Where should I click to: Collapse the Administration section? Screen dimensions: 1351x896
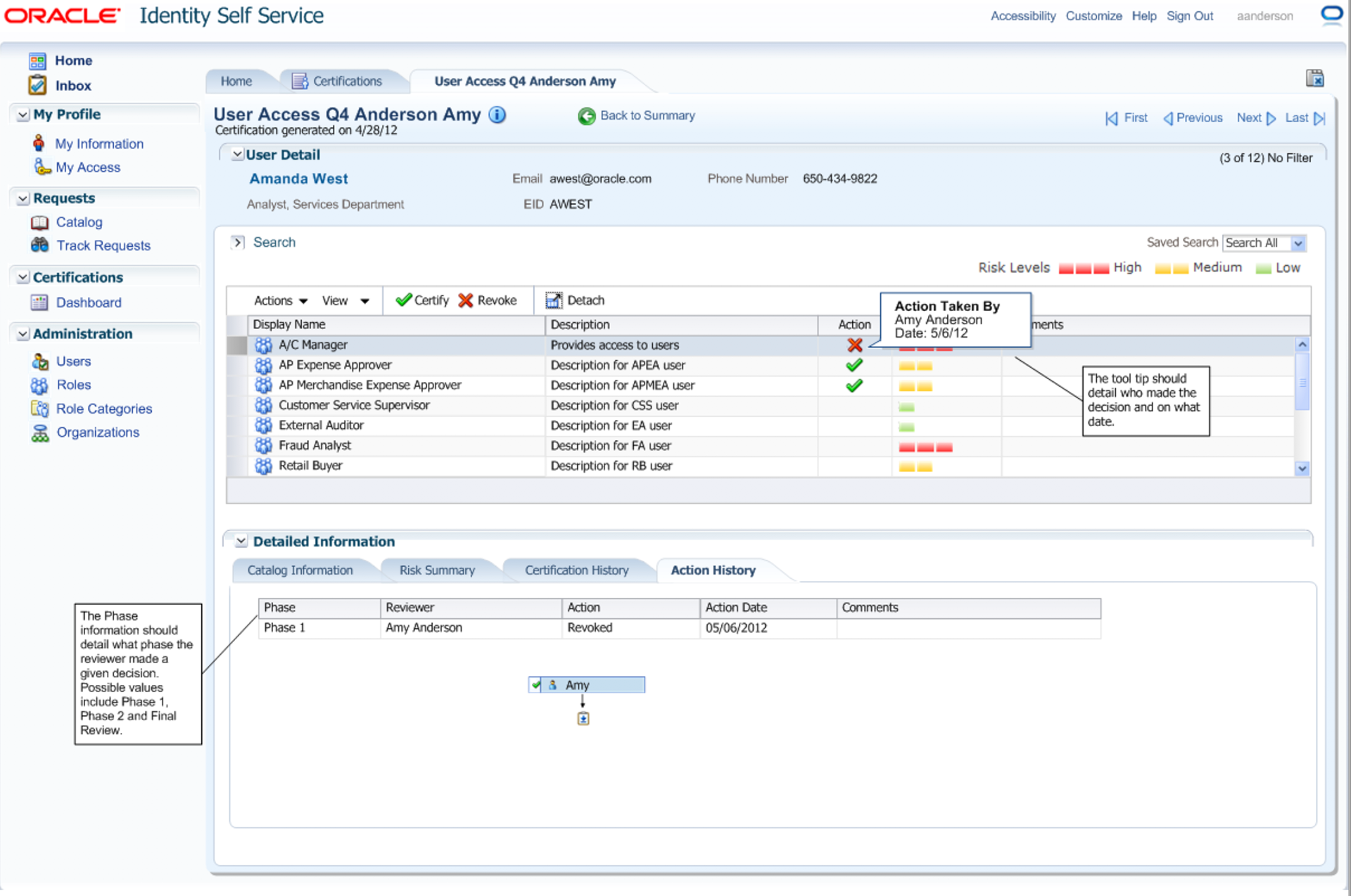pos(23,334)
